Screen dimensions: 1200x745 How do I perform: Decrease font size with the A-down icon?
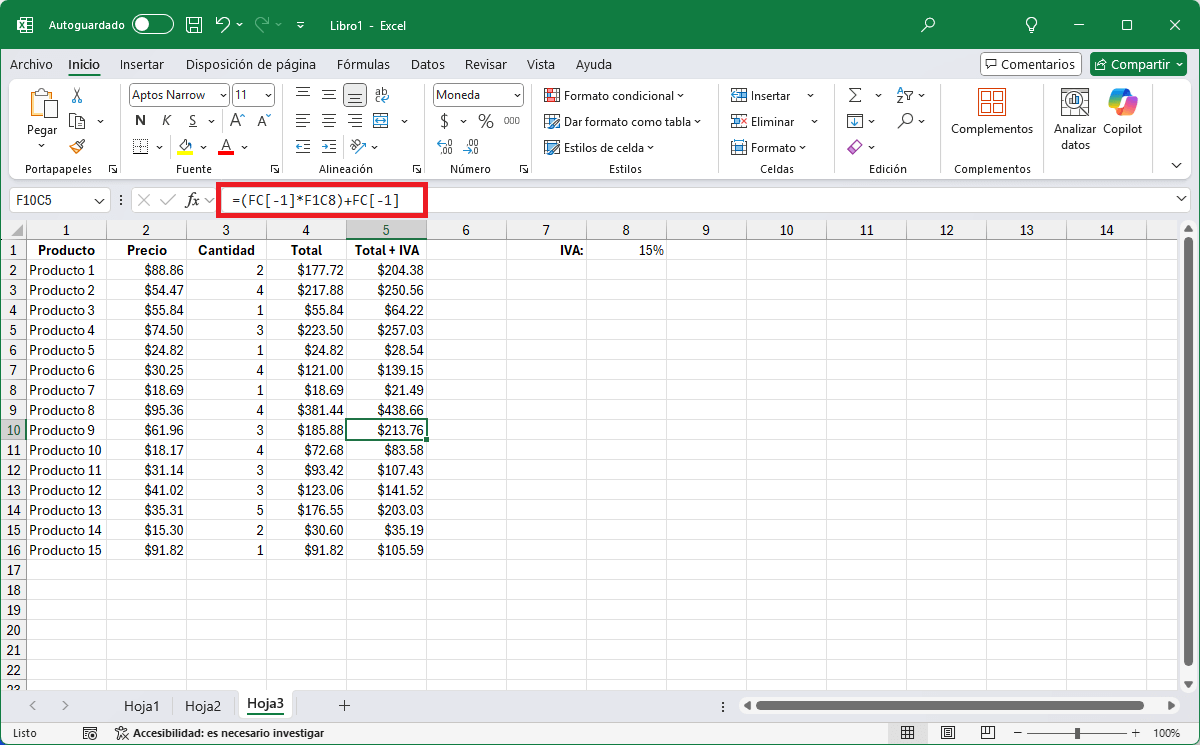264,121
